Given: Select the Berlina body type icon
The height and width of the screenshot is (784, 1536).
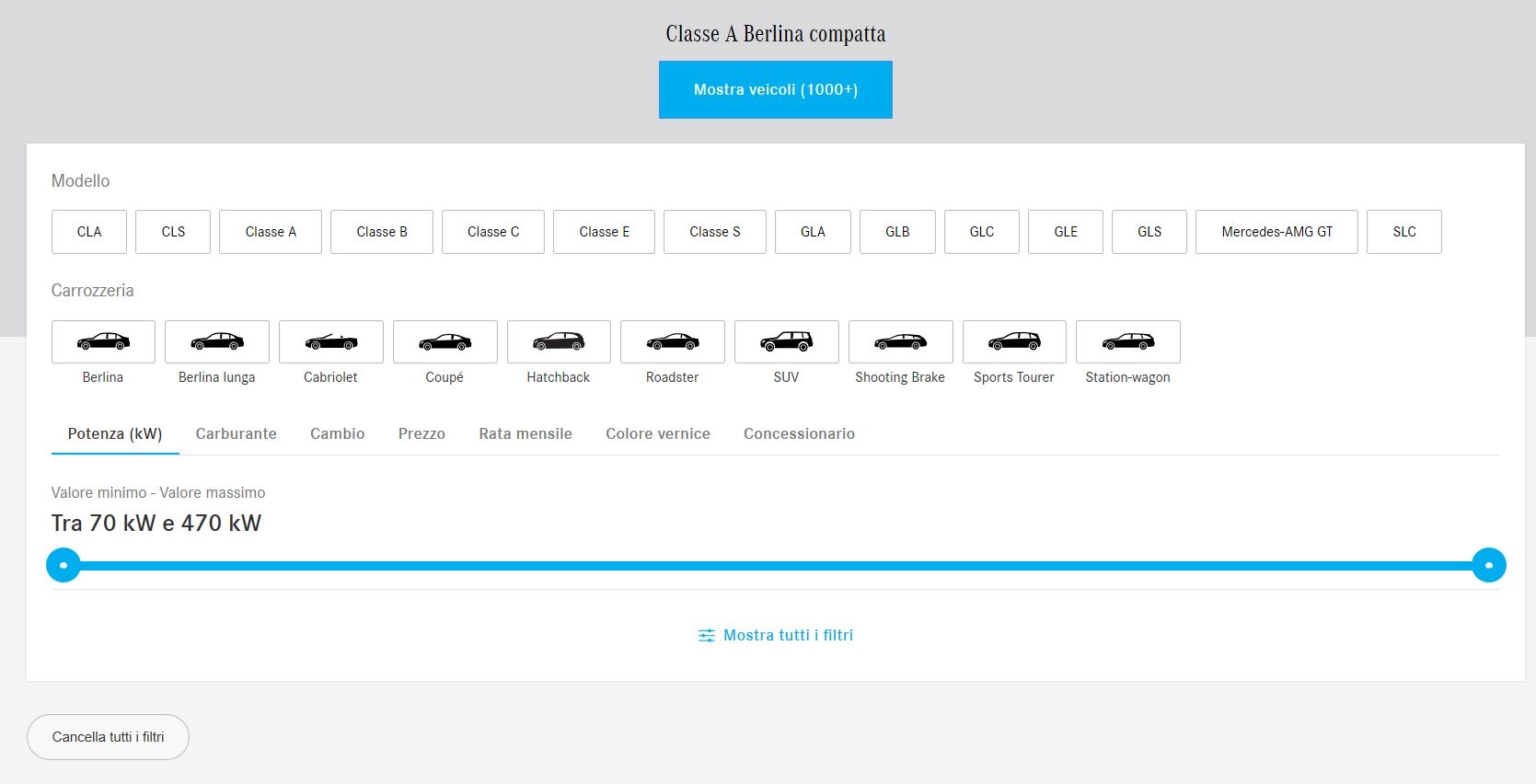Looking at the screenshot, I should [x=103, y=342].
